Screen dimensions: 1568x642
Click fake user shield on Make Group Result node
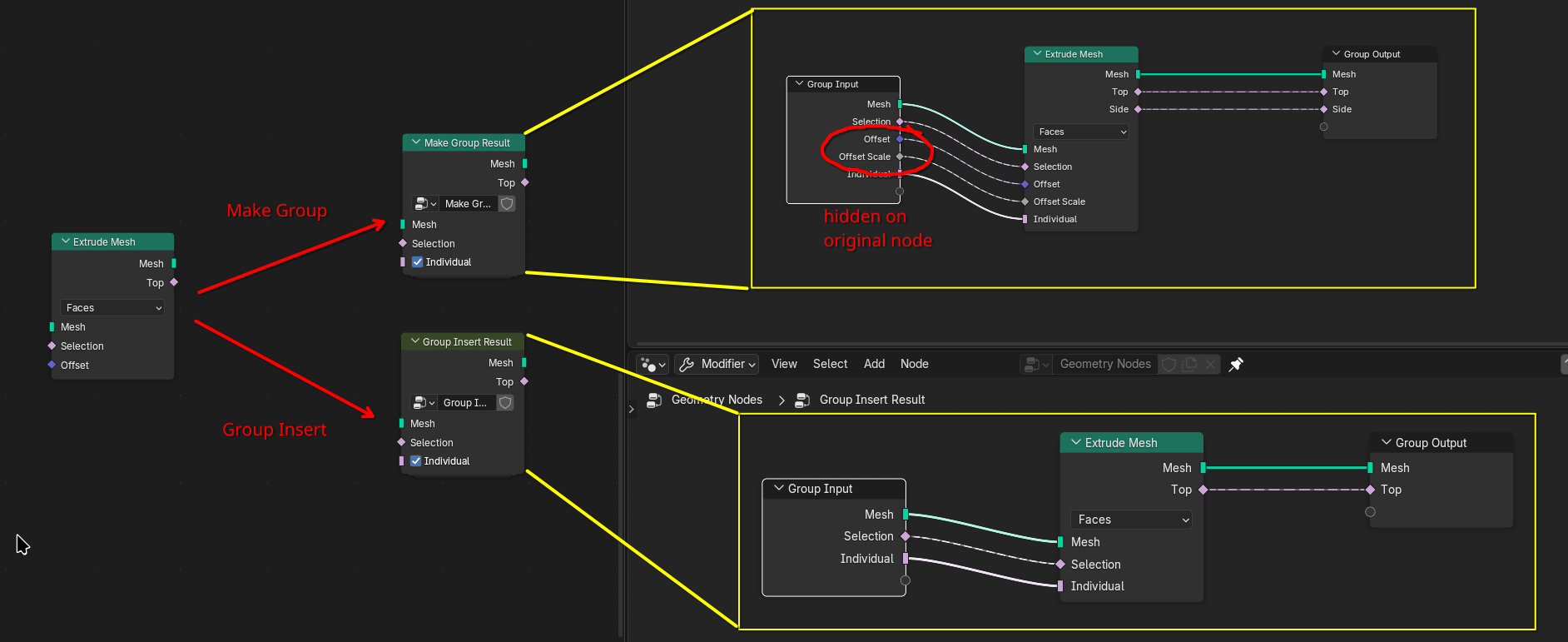coord(507,203)
